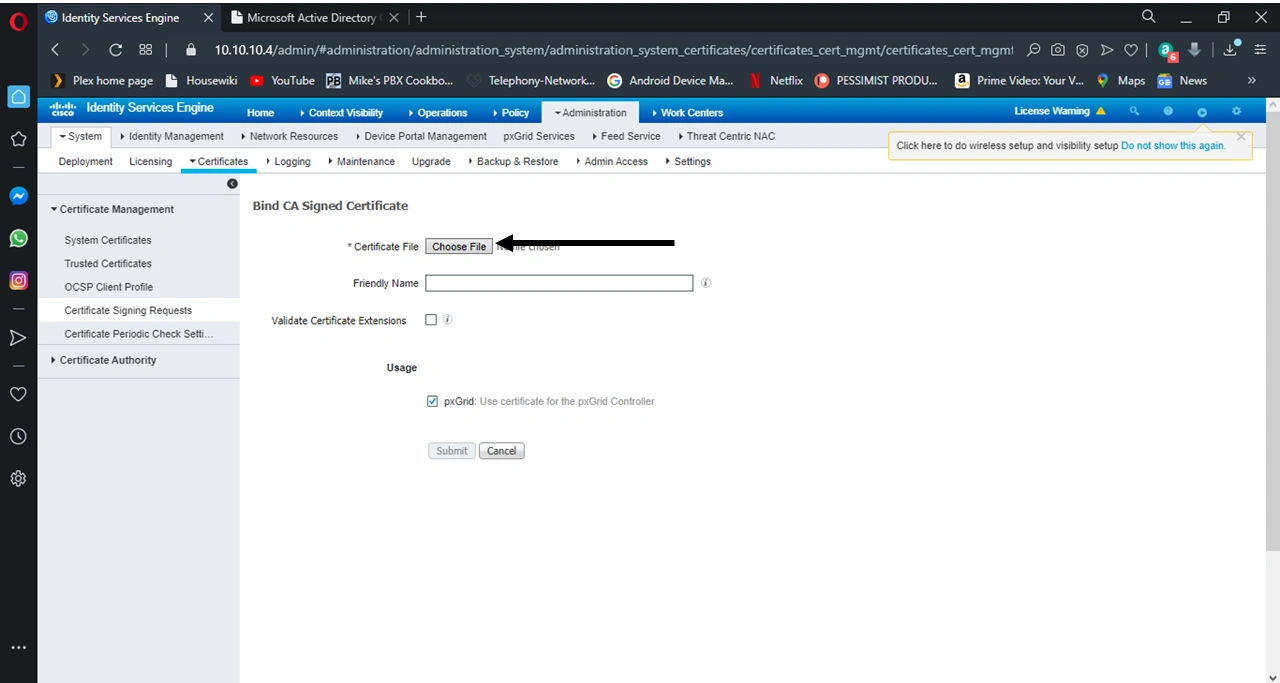Open sidebar three-dot setup menu
Viewport: 1280px width, 683px height.
[x=18, y=647]
